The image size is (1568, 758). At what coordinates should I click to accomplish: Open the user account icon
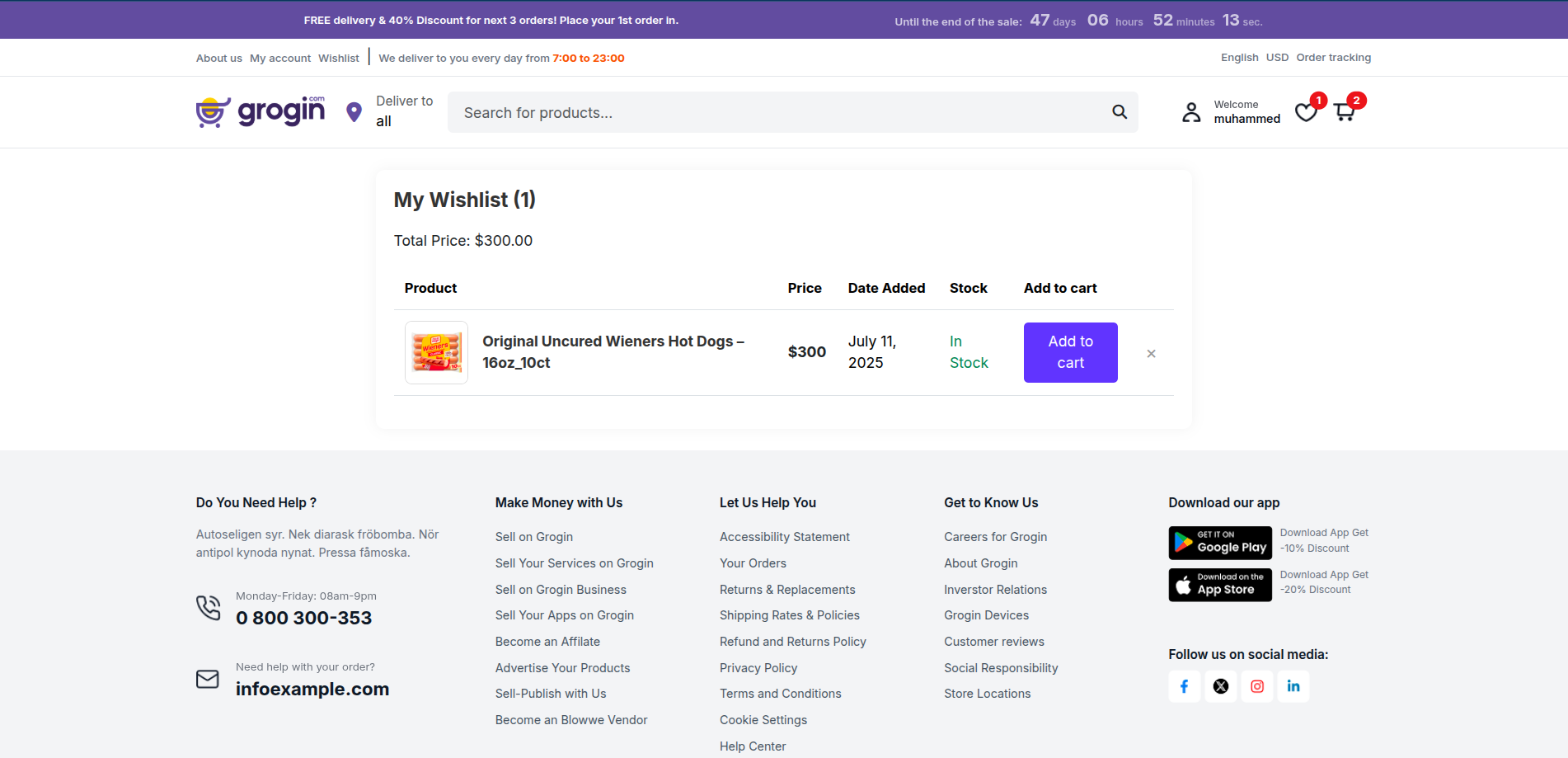(1191, 112)
